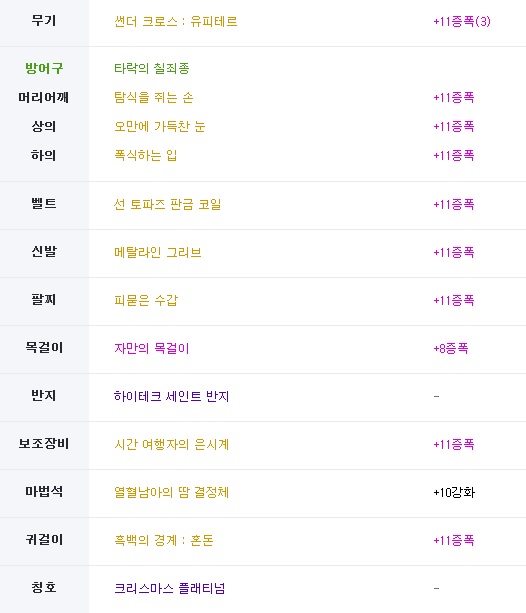Click 폭식하는 입 item name
The height and width of the screenshot is (613, 526).
click(145, 155)
